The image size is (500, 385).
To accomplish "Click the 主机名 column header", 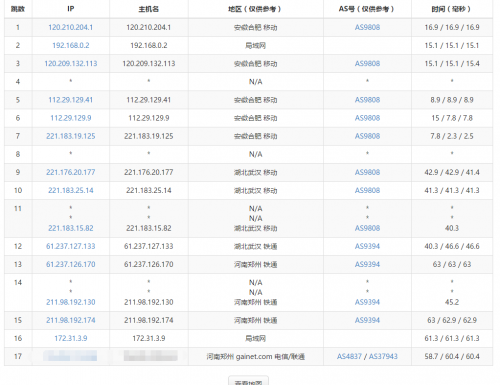I will tap(149, 9).
